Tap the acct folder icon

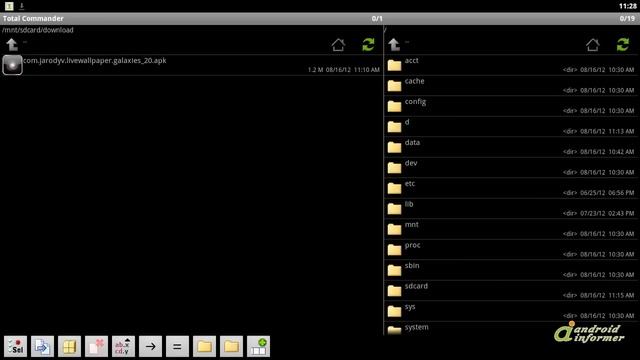394,65
